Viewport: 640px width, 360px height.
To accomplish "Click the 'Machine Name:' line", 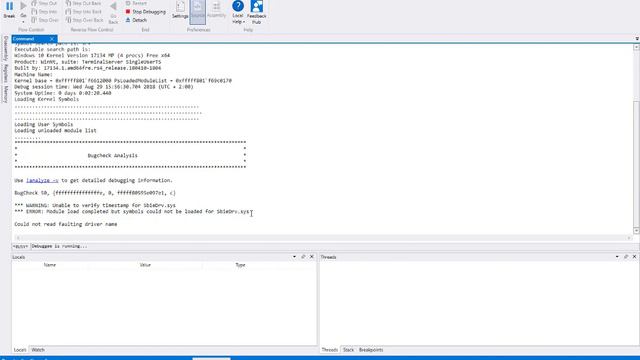I will pyautogui.click(x=33, y=75).
